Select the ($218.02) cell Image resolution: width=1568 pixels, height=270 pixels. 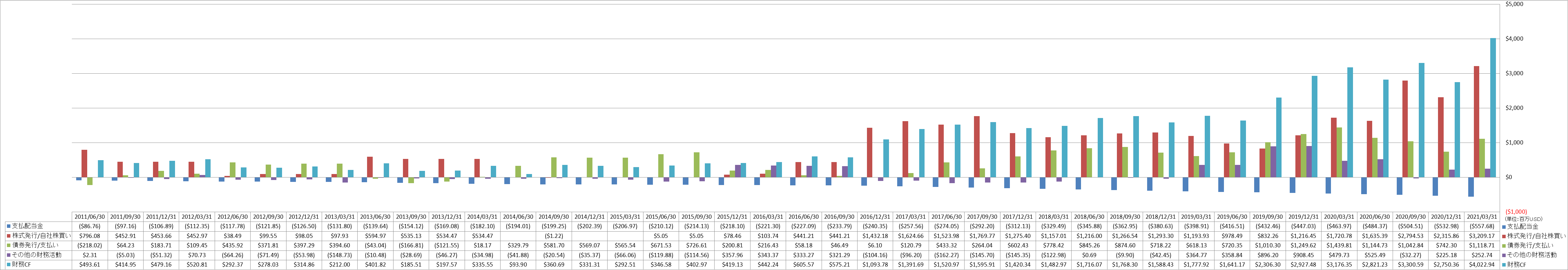pyautogui.click(x=90, y=245)
